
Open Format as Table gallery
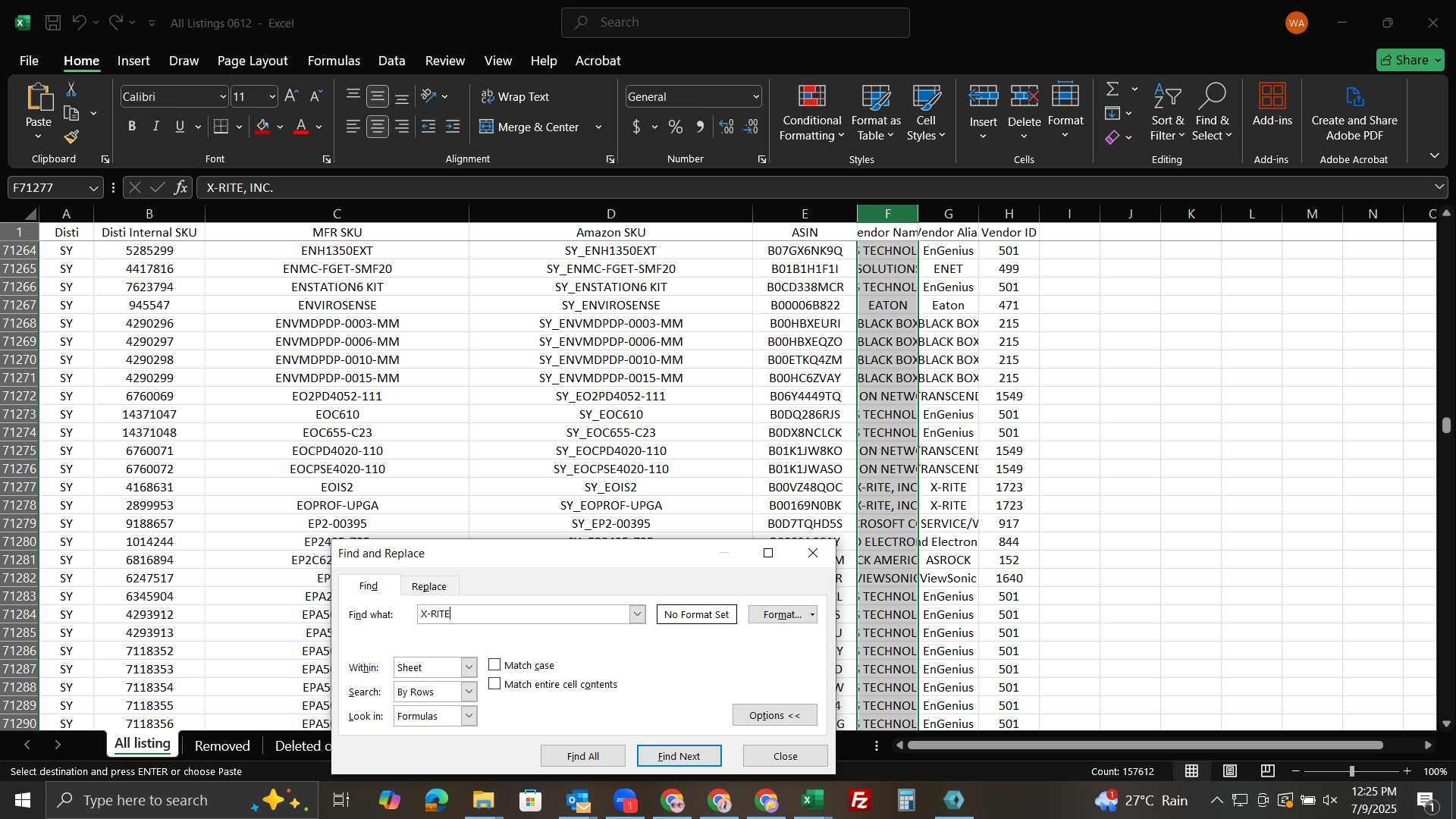(876, 112)
